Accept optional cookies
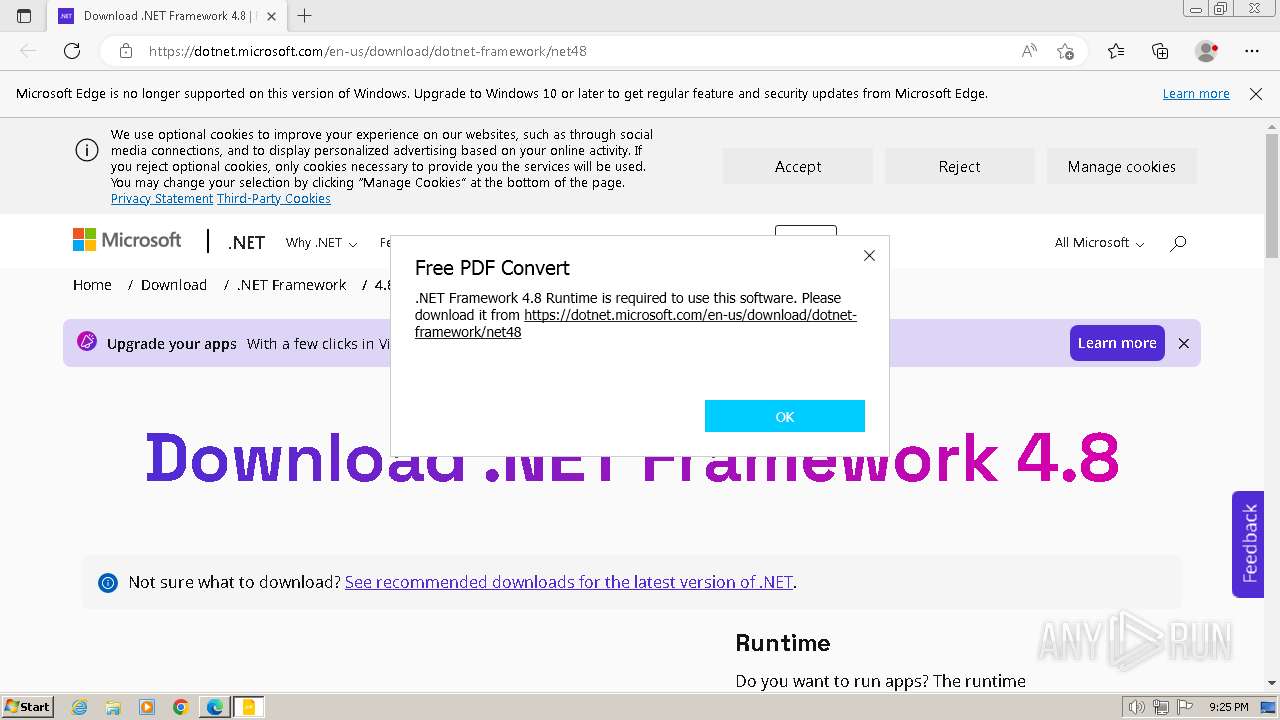Image resolution: width=1280 pixels, height=720 pixels. [x=797, y=167]
